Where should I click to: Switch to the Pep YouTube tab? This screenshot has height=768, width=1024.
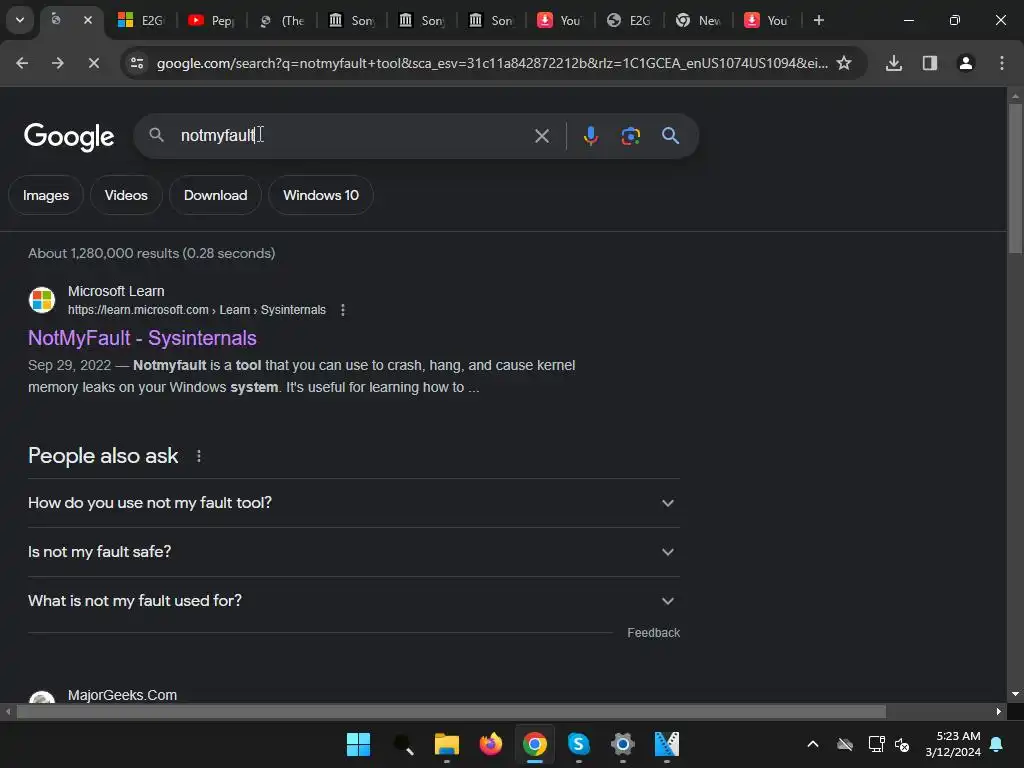212,20
